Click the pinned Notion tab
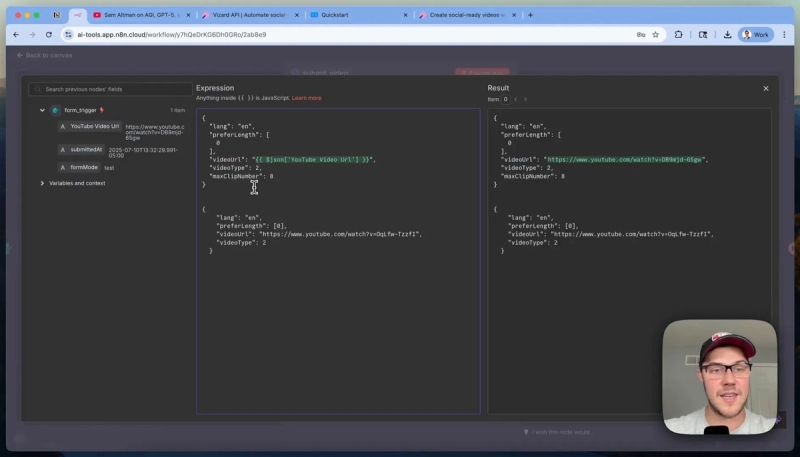 [57, 15]
